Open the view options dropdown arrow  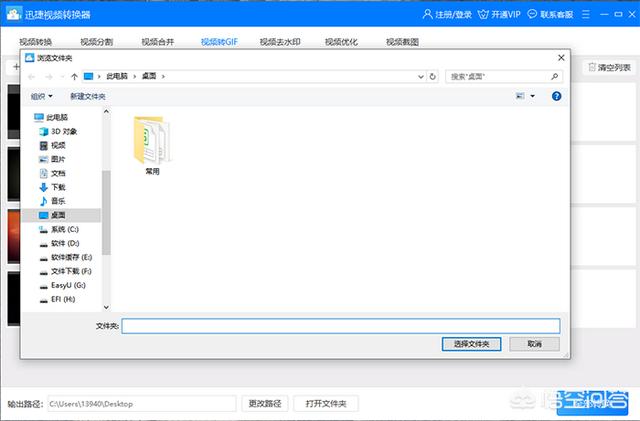pos(532,96)
